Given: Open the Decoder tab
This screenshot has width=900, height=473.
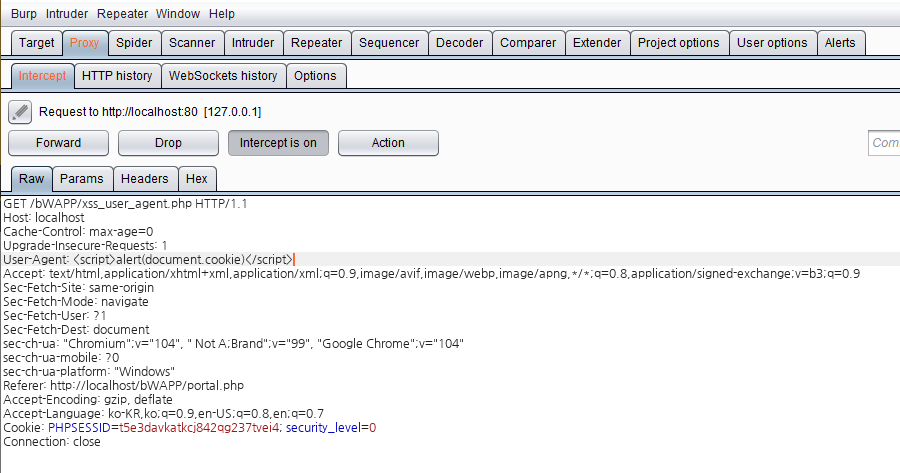Looking at the screenshot, I should click(x=460, y=43).
